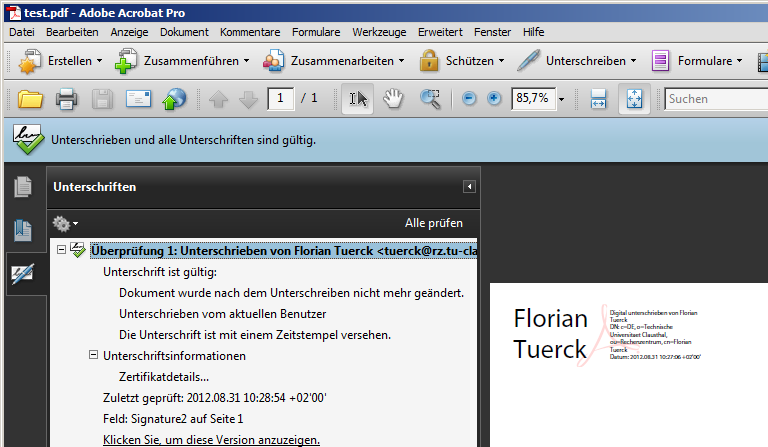Viewport: 768px width, 447px height.
Task: Click the marquee zoom magnifier tool
Action: [x=430, y=99]
